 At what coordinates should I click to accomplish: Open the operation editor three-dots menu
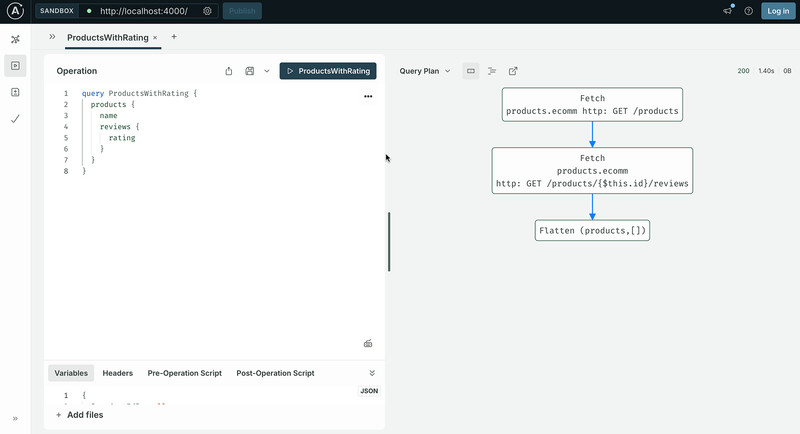tap(368, 96)
